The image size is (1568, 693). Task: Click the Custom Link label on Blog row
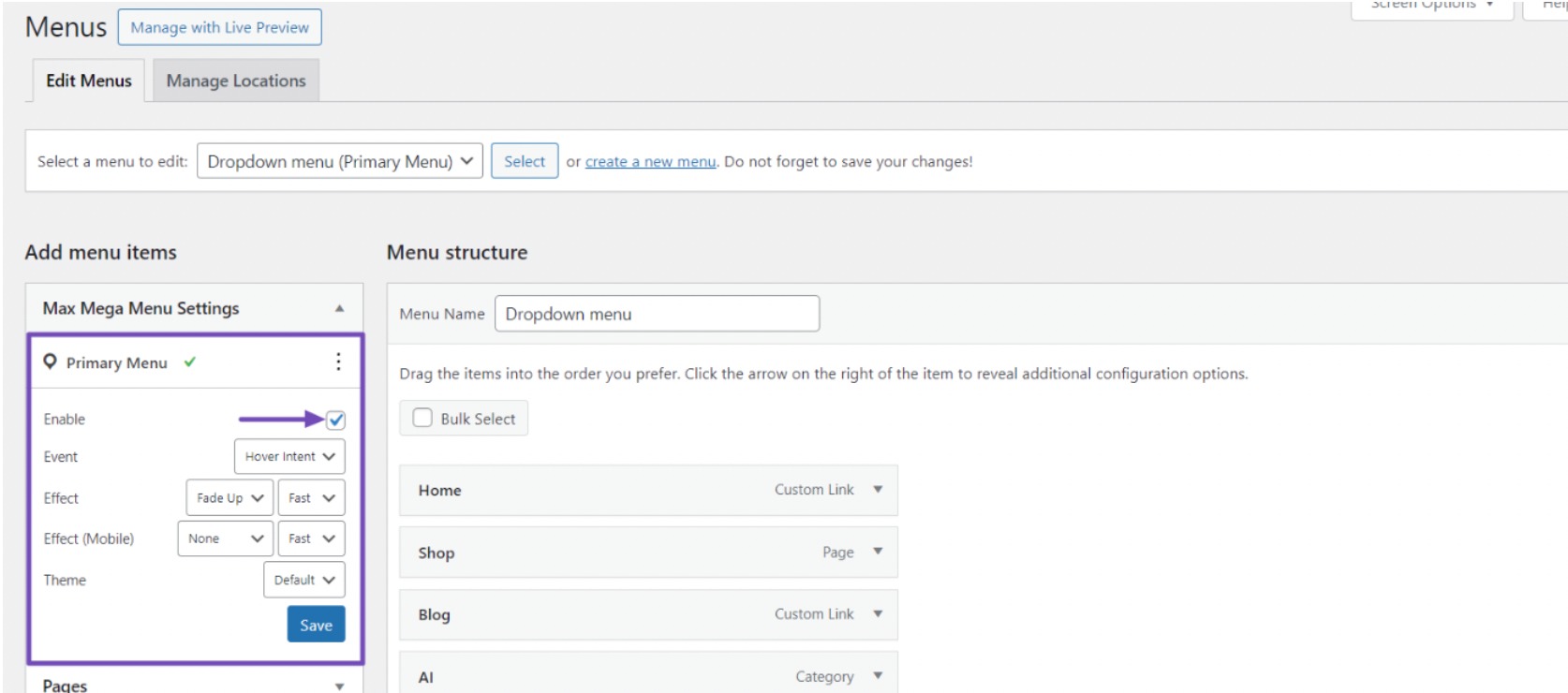point(814,614)
